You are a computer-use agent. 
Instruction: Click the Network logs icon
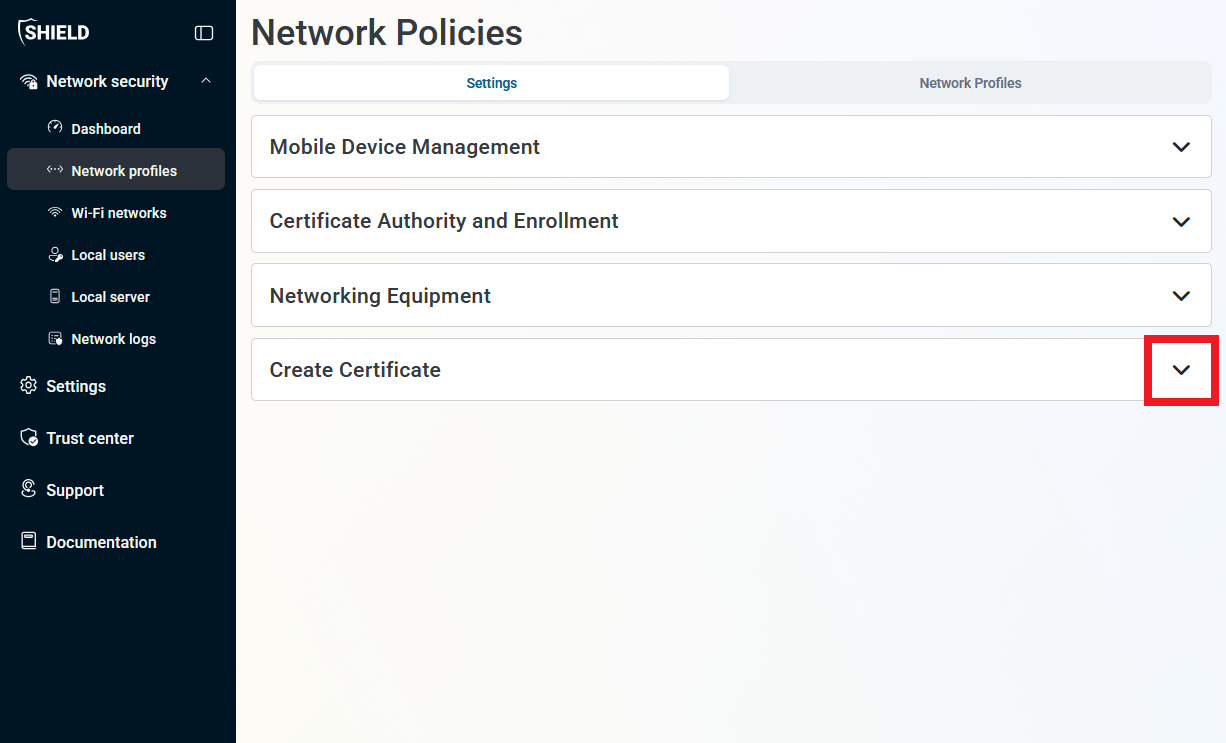click(55, 338)
